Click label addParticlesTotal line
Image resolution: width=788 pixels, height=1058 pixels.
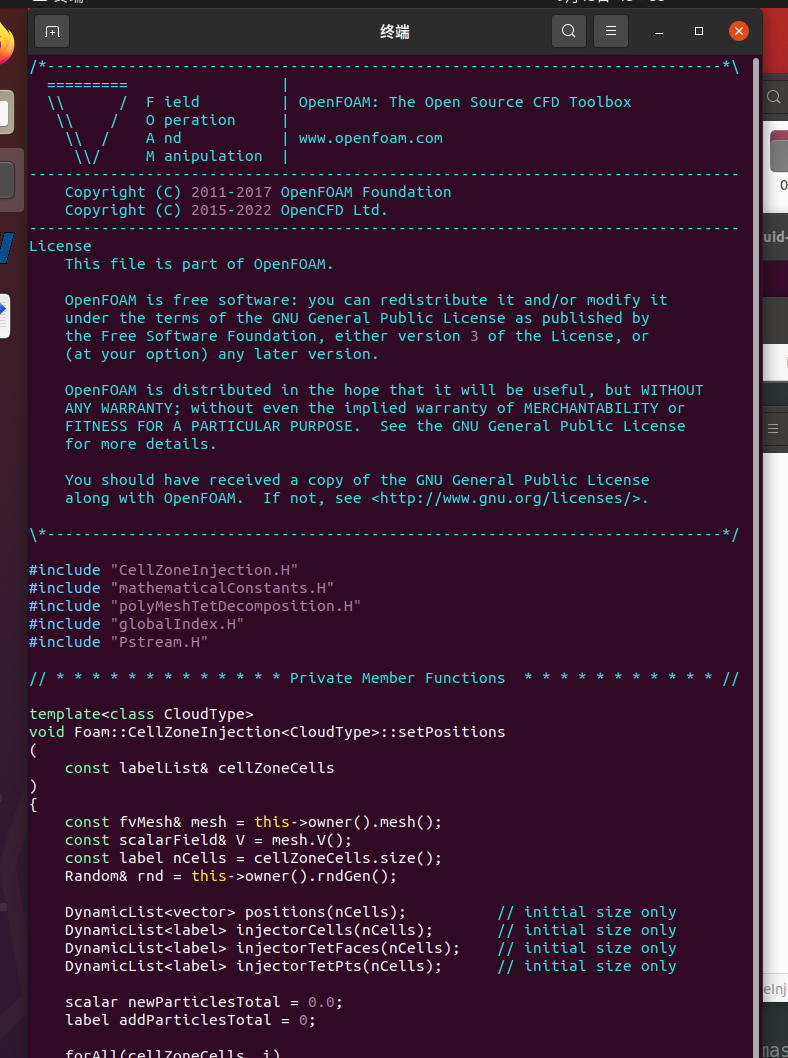[190, 1020]
